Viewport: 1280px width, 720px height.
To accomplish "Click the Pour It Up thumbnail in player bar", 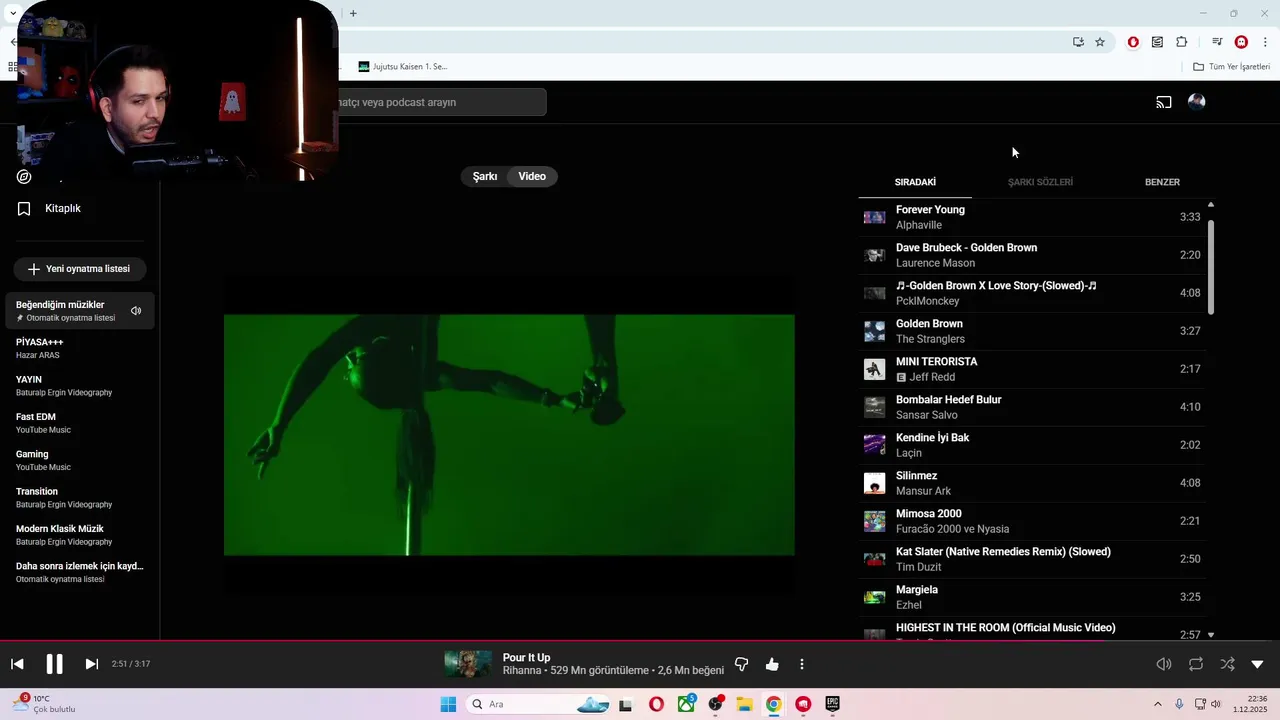I will click(468, 664).
